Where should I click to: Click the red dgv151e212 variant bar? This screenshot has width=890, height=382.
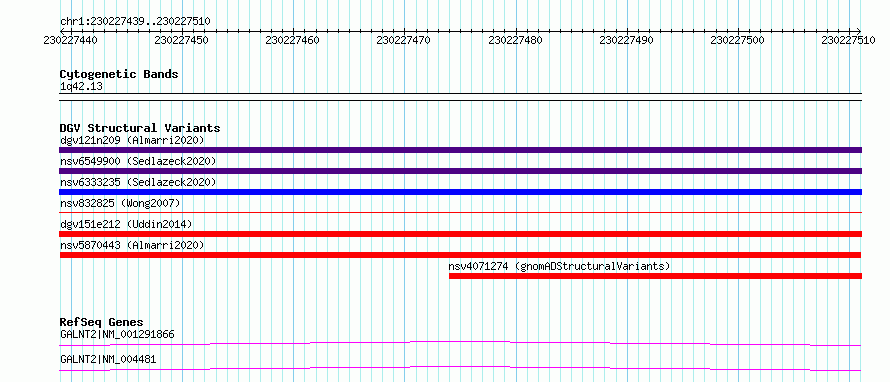point(460,234)
